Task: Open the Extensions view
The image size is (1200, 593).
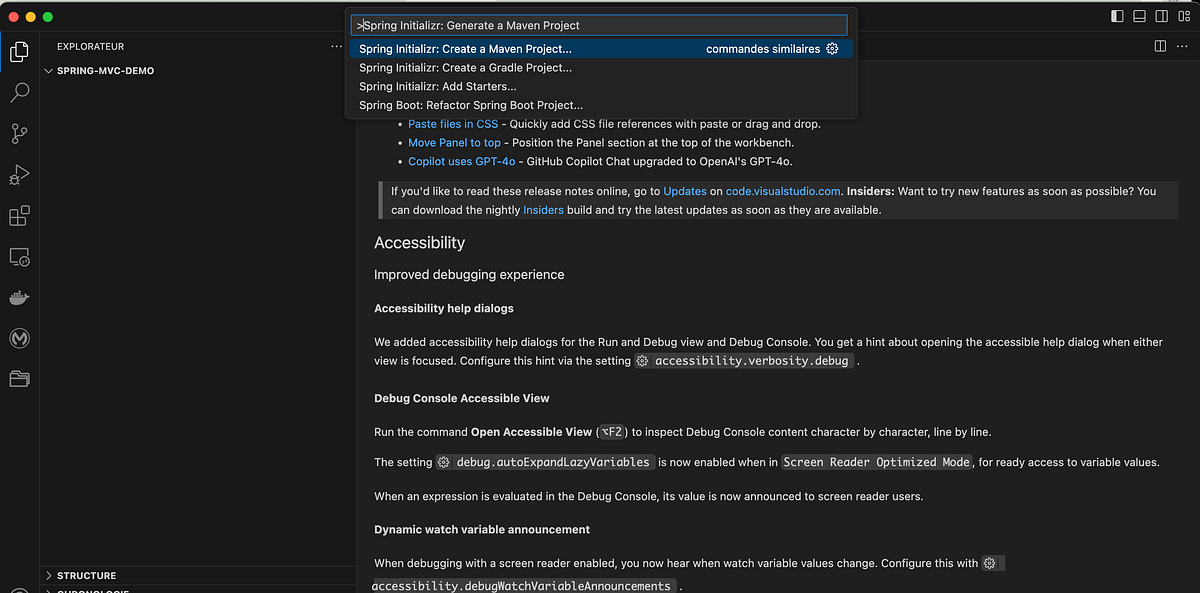Action: [18, 215]
